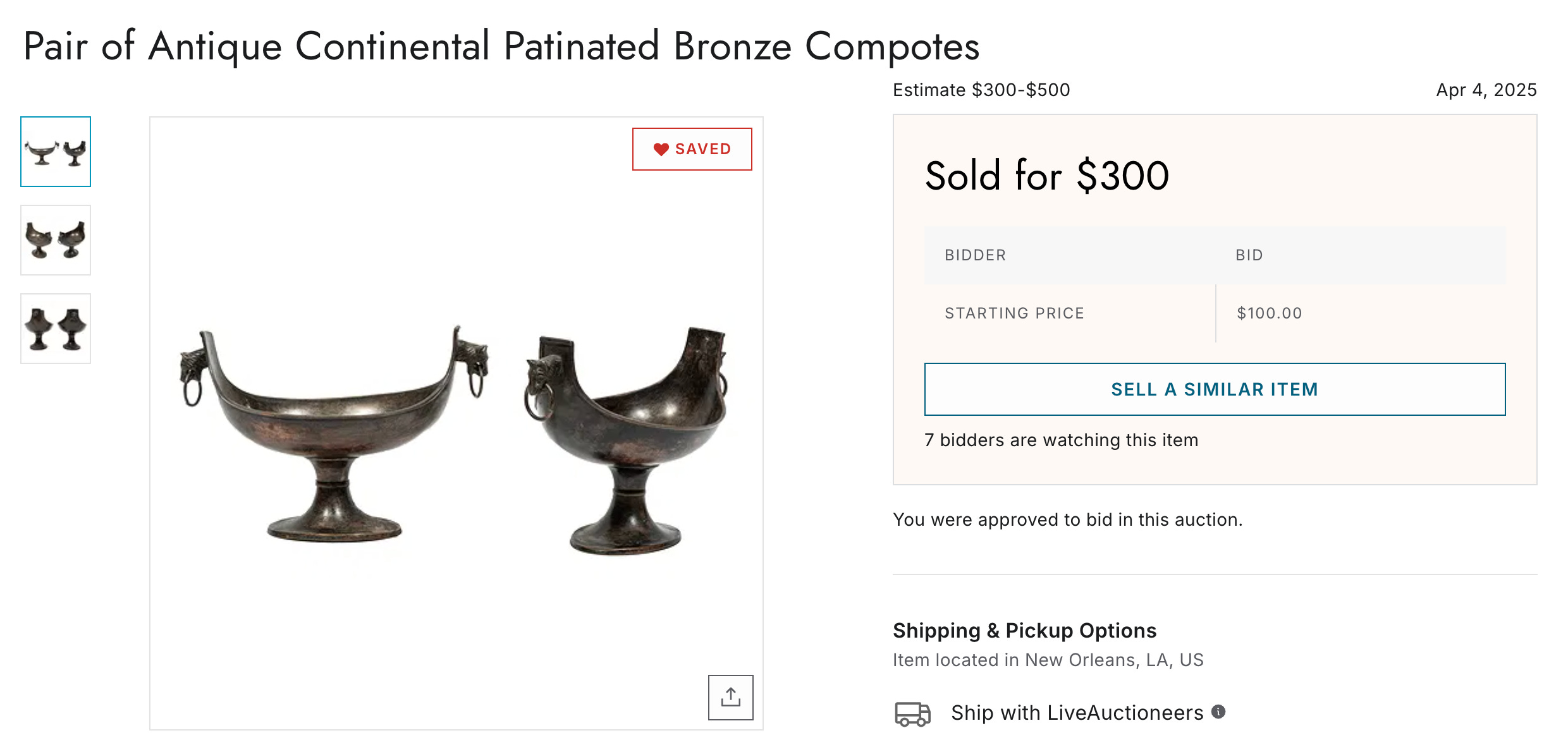Click the share icon on the main image
Image resolution: width=1568 pixels, height=752 pixels.
[730, 697]
